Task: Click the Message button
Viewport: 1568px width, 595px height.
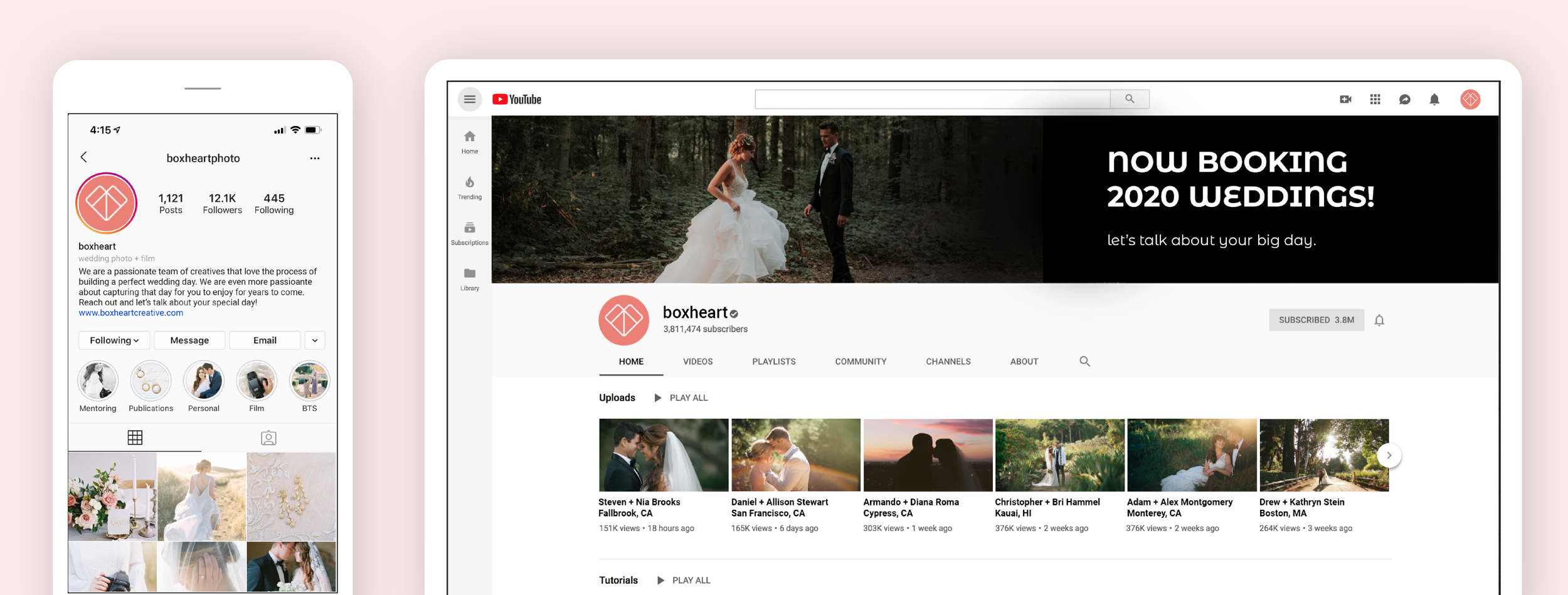Action: [x=189, y=340]
